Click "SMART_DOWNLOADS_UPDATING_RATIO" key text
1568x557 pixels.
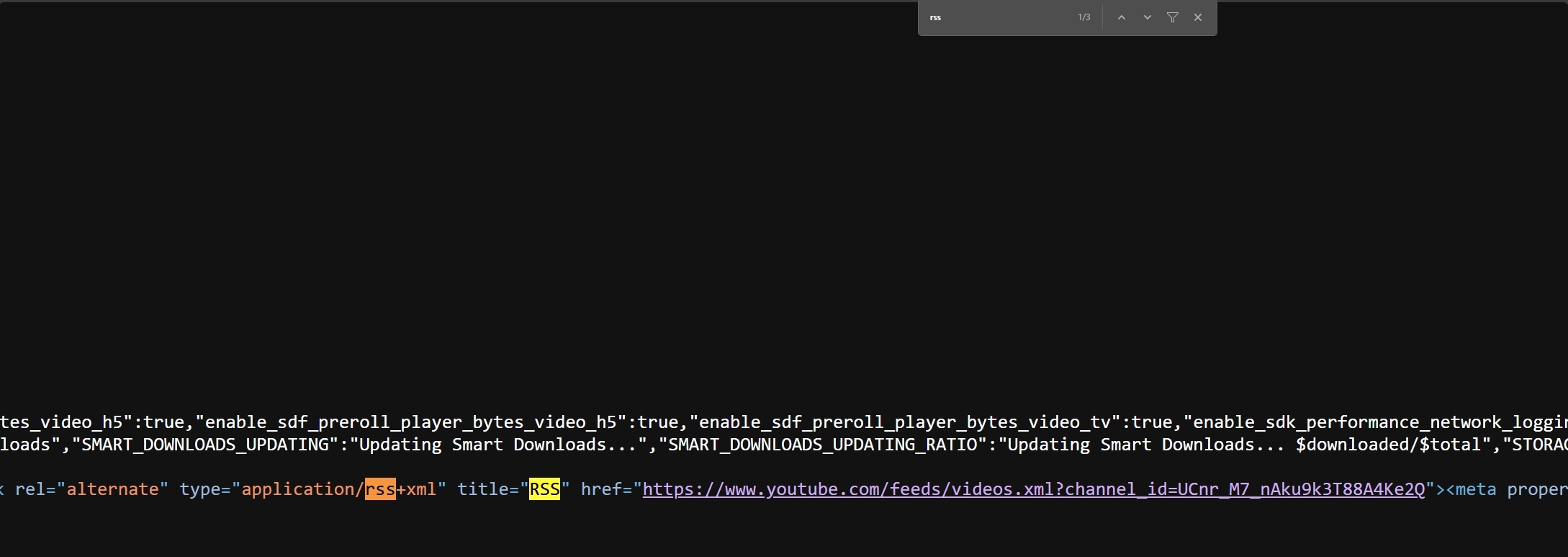tap(823, 445)
